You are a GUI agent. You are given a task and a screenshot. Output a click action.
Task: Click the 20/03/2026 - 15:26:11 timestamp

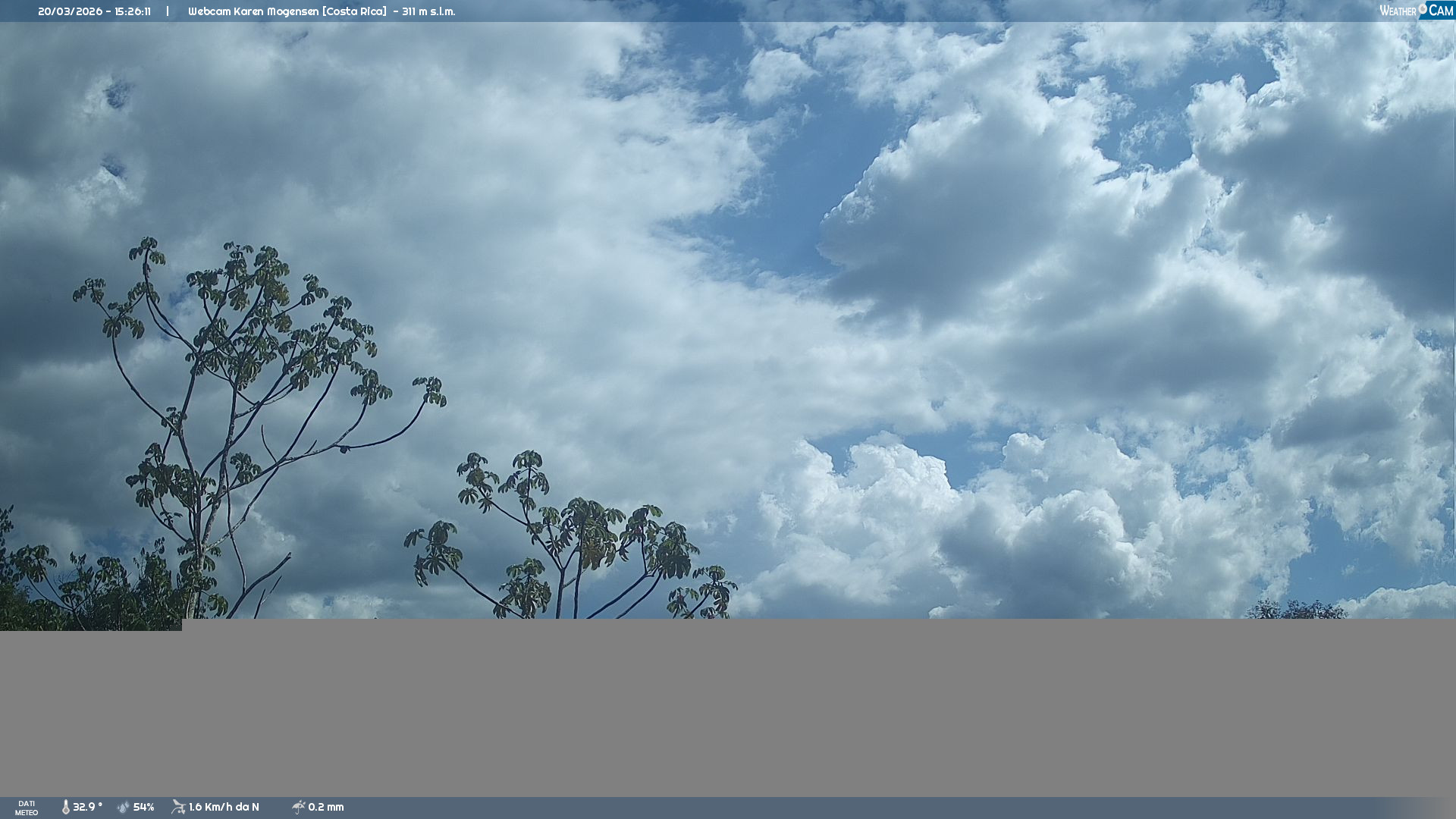tap(94, 11)
